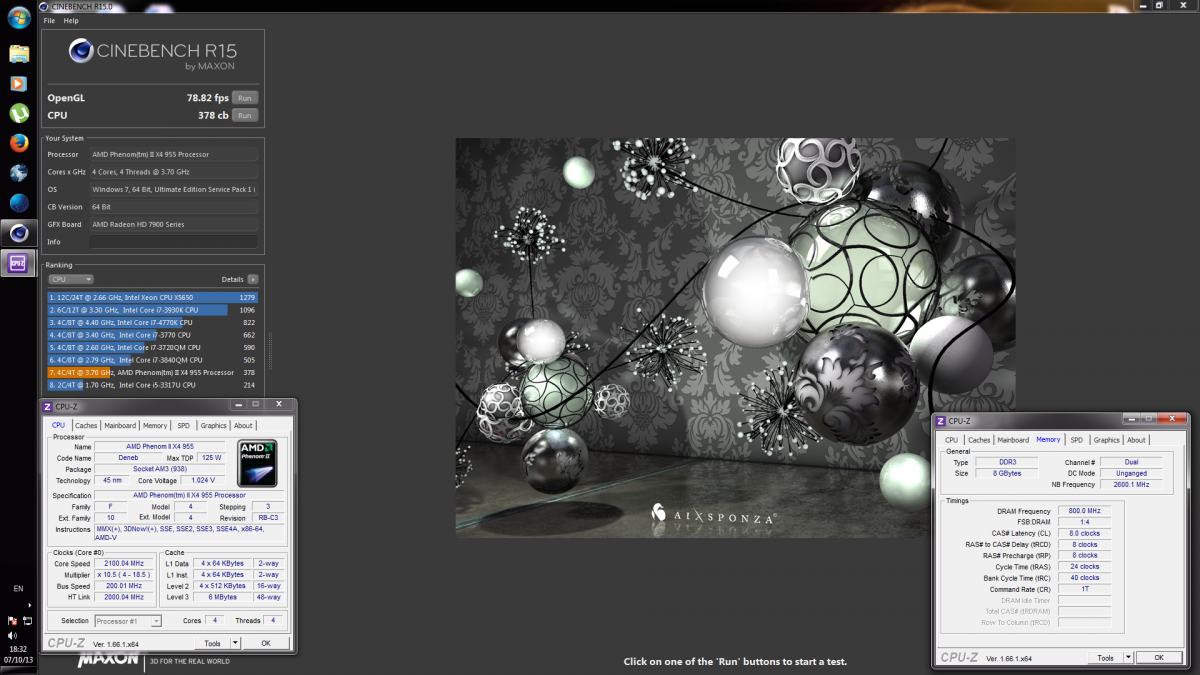Viewport: 1200px width, 675px height.
Task: Select the Core i5-3317U ranking row
Action: 153,385
